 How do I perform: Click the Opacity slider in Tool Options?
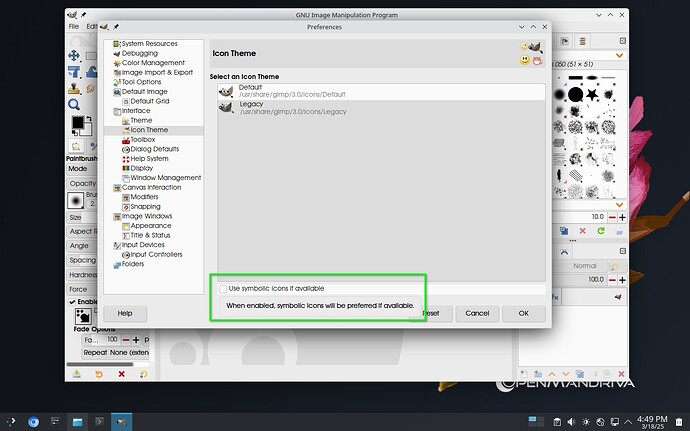(x=82, y=183)
